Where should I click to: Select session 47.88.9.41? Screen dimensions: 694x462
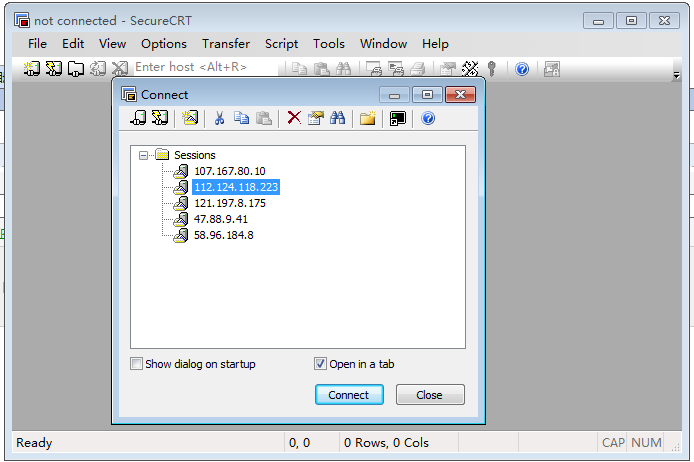(220, 219)
